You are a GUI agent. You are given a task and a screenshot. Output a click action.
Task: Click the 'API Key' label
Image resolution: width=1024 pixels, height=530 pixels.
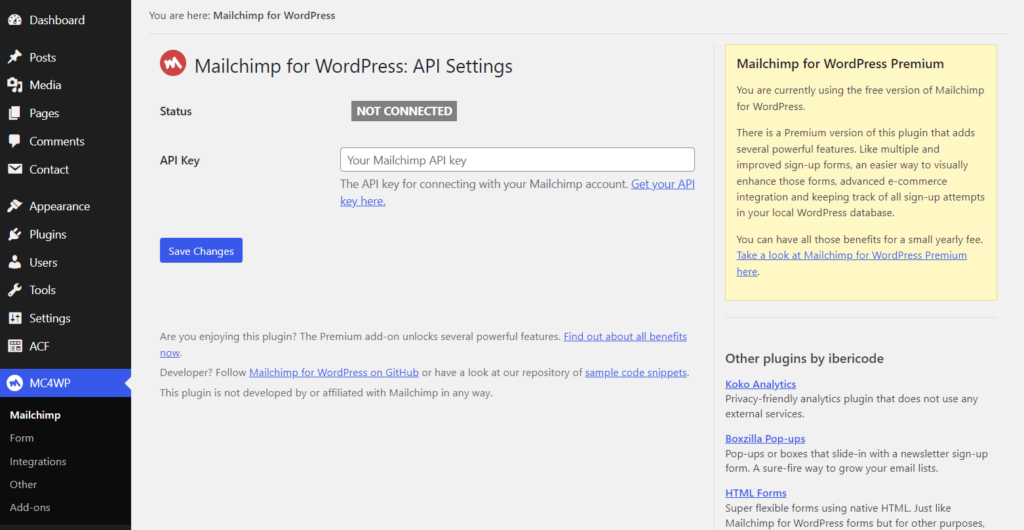180,160
